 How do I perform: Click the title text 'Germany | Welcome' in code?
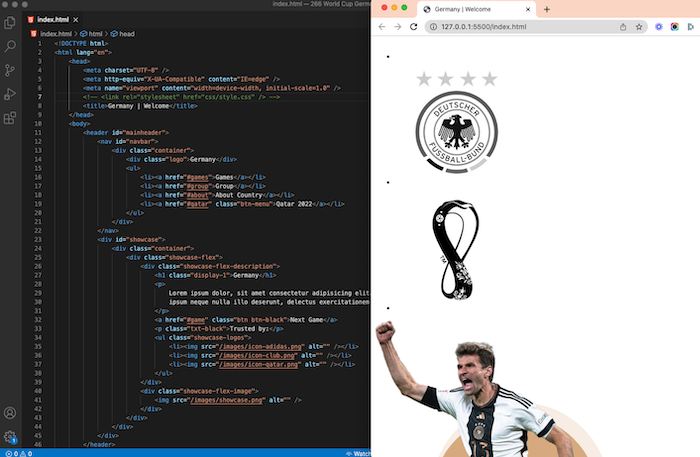[138, 106]
